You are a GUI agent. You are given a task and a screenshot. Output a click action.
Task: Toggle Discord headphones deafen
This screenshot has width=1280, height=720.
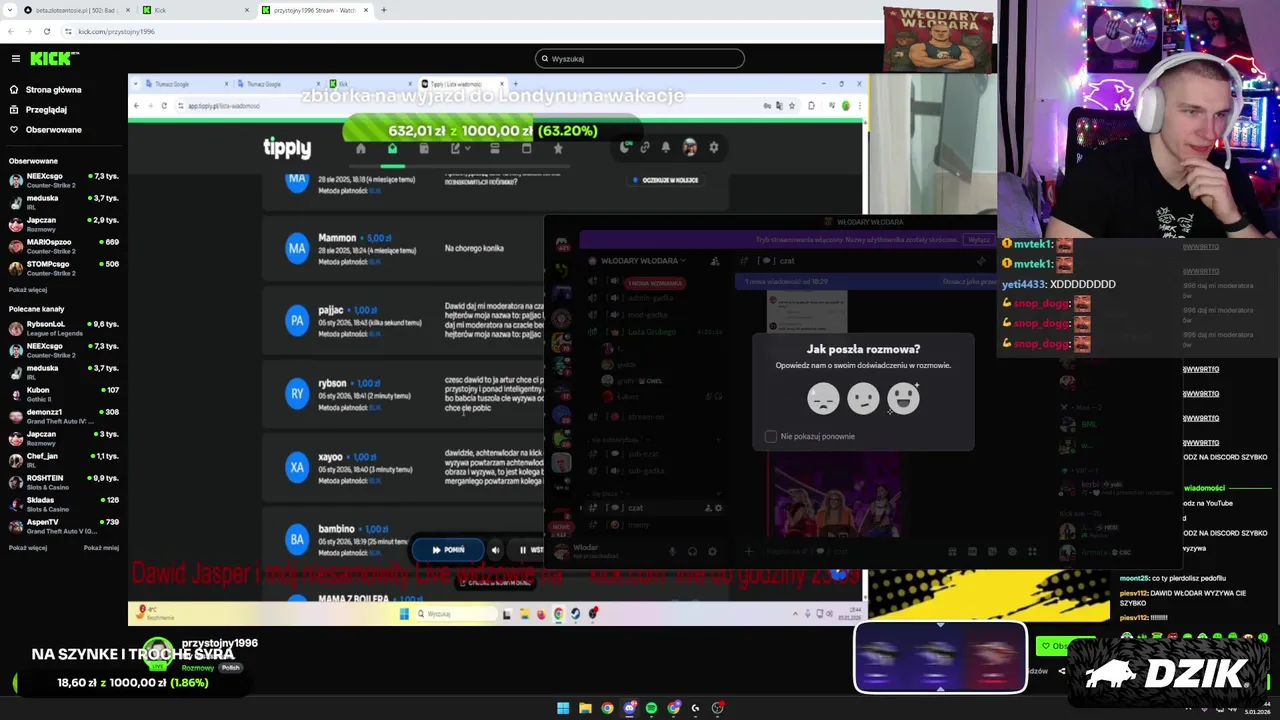click(692, 551)
